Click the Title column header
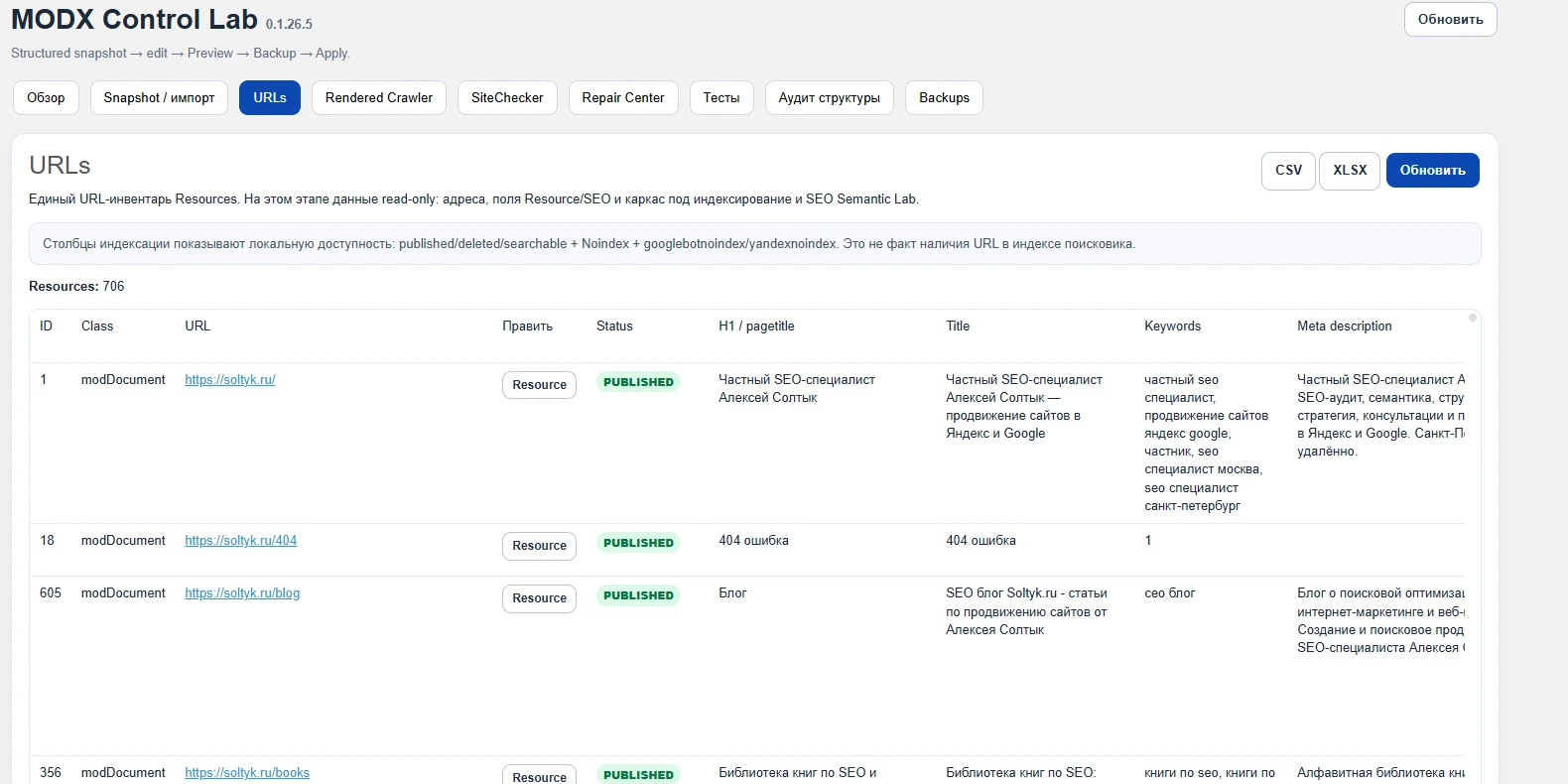Viewport: 1568px width, 784px height. [x=958, y=326]
